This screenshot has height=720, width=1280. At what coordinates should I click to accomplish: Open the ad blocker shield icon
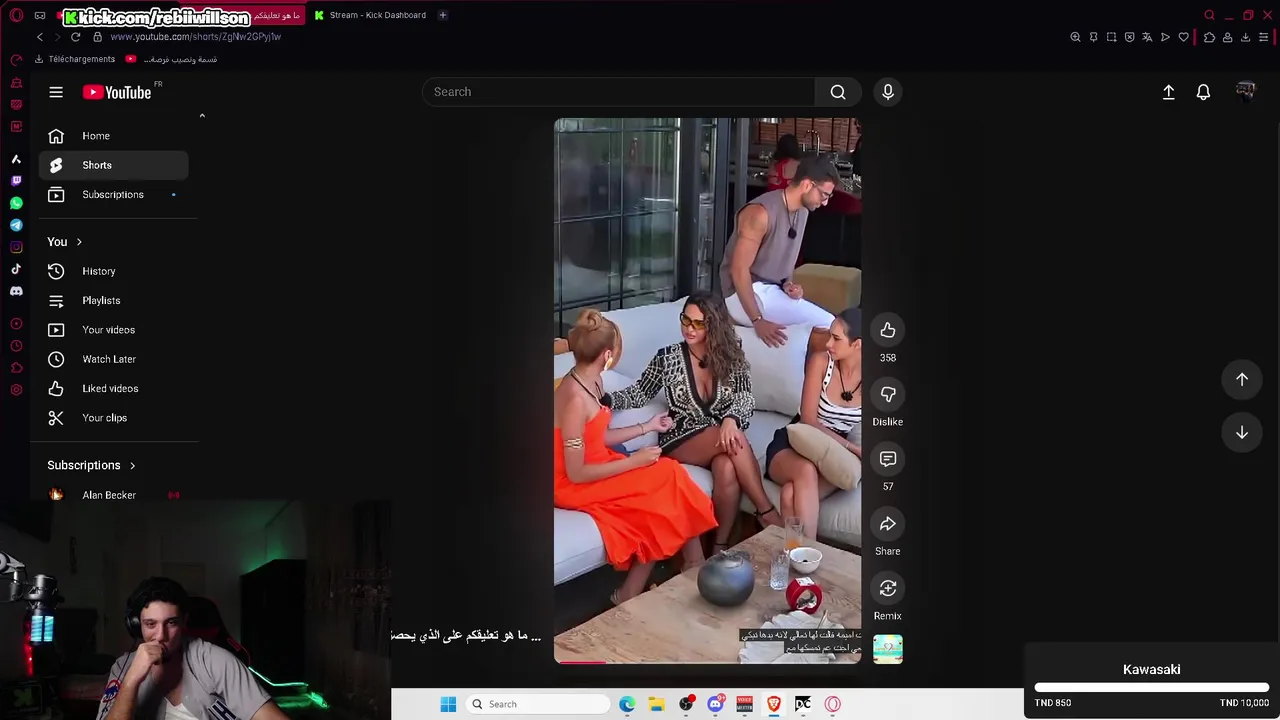pos(1129,37)
